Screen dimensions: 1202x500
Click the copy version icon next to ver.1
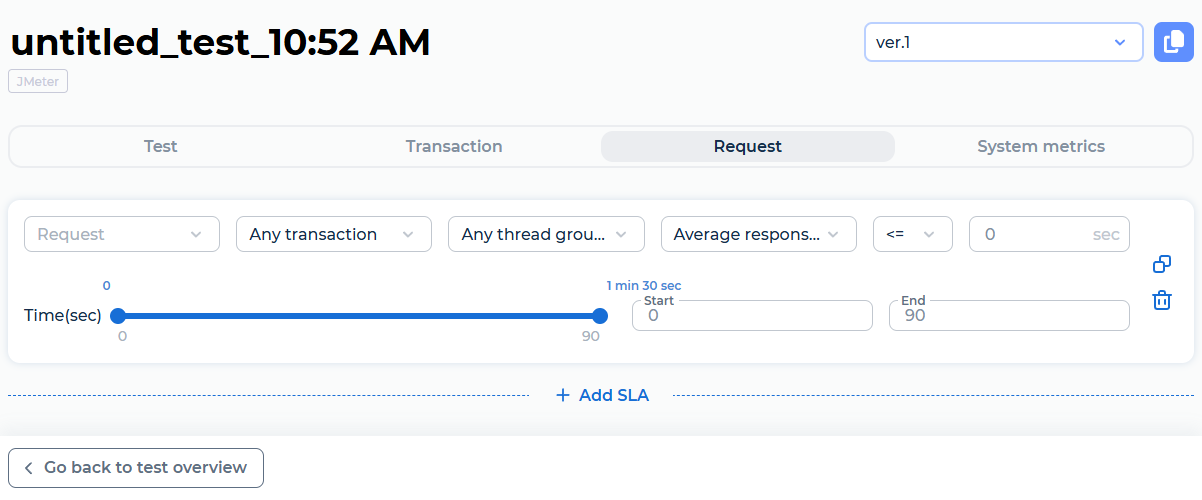pos(1173,43)
